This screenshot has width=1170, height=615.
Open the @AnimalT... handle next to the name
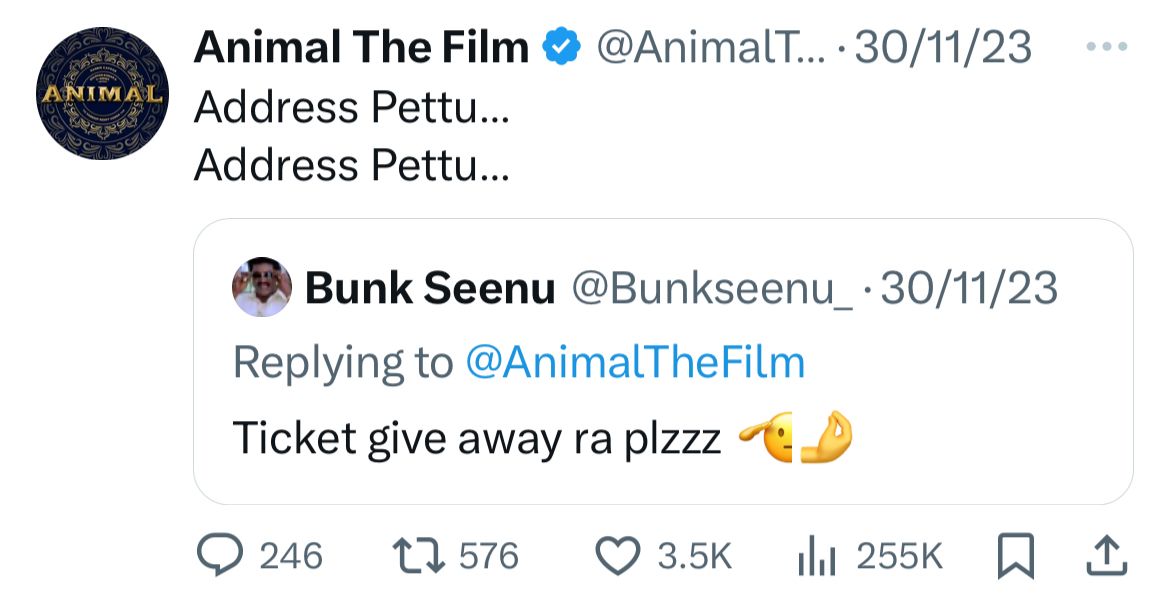point(711,47)
